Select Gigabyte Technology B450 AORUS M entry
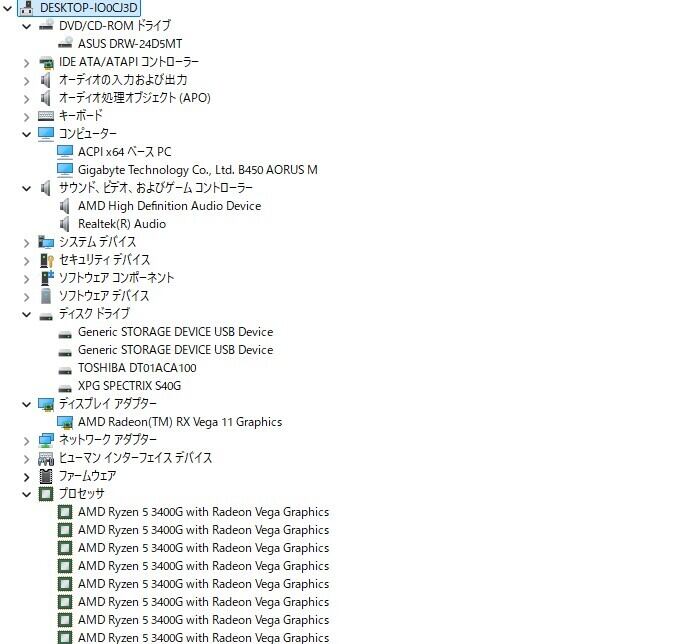 pos(198,170)
